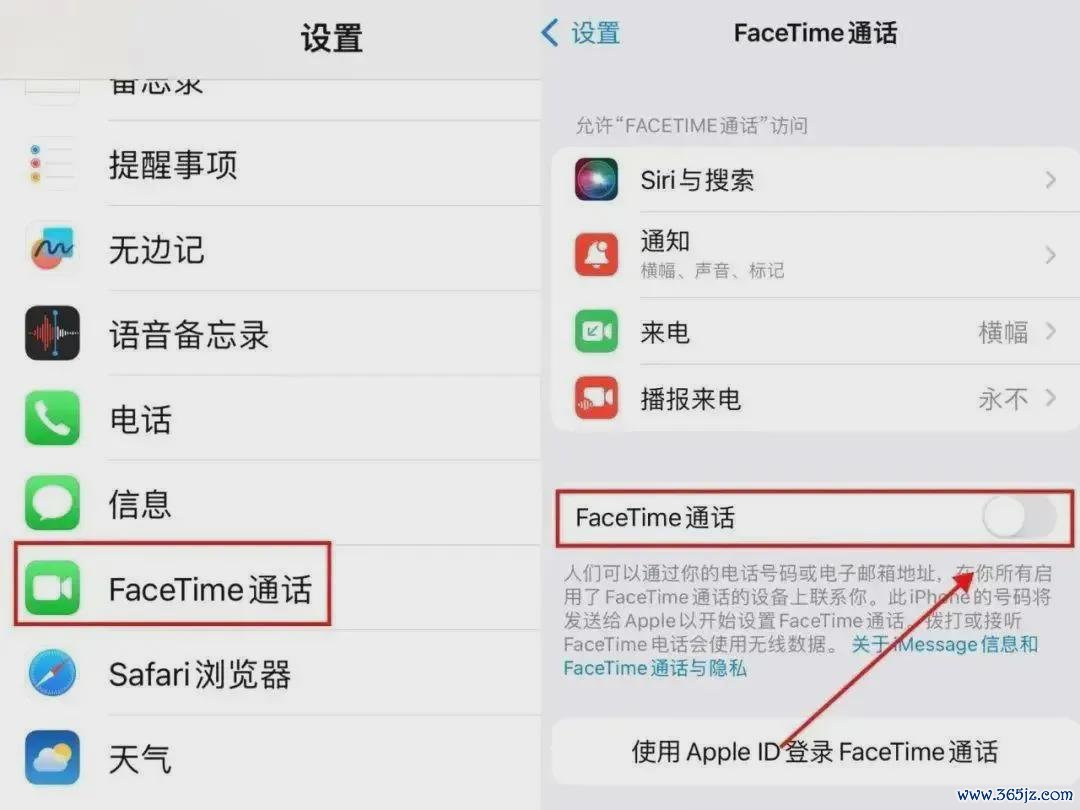The image size is (1080, 810).
Task: Expand the 通知 row chevron
Action: point(1050,255)
